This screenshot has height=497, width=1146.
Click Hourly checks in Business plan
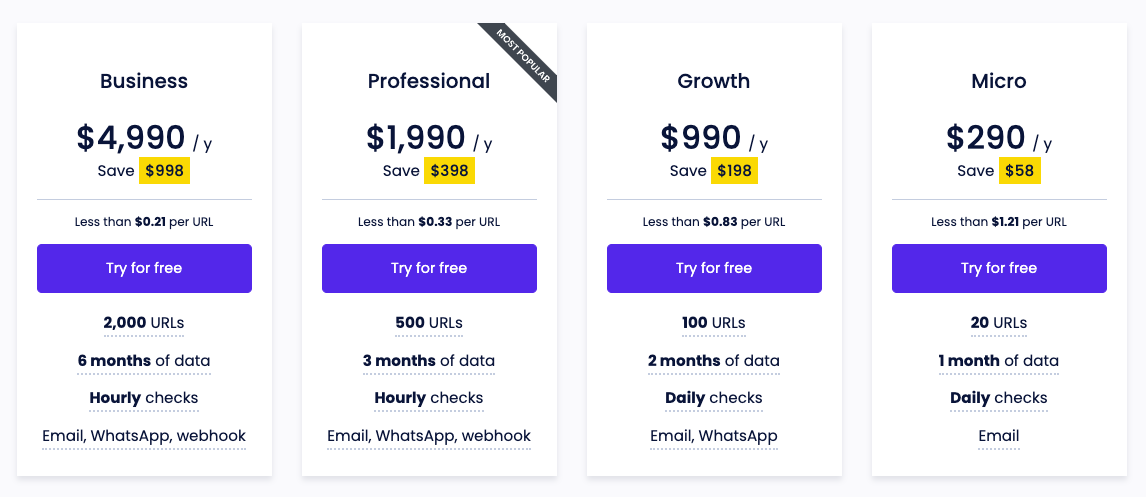pyautogui.click(x=144, y=398)
